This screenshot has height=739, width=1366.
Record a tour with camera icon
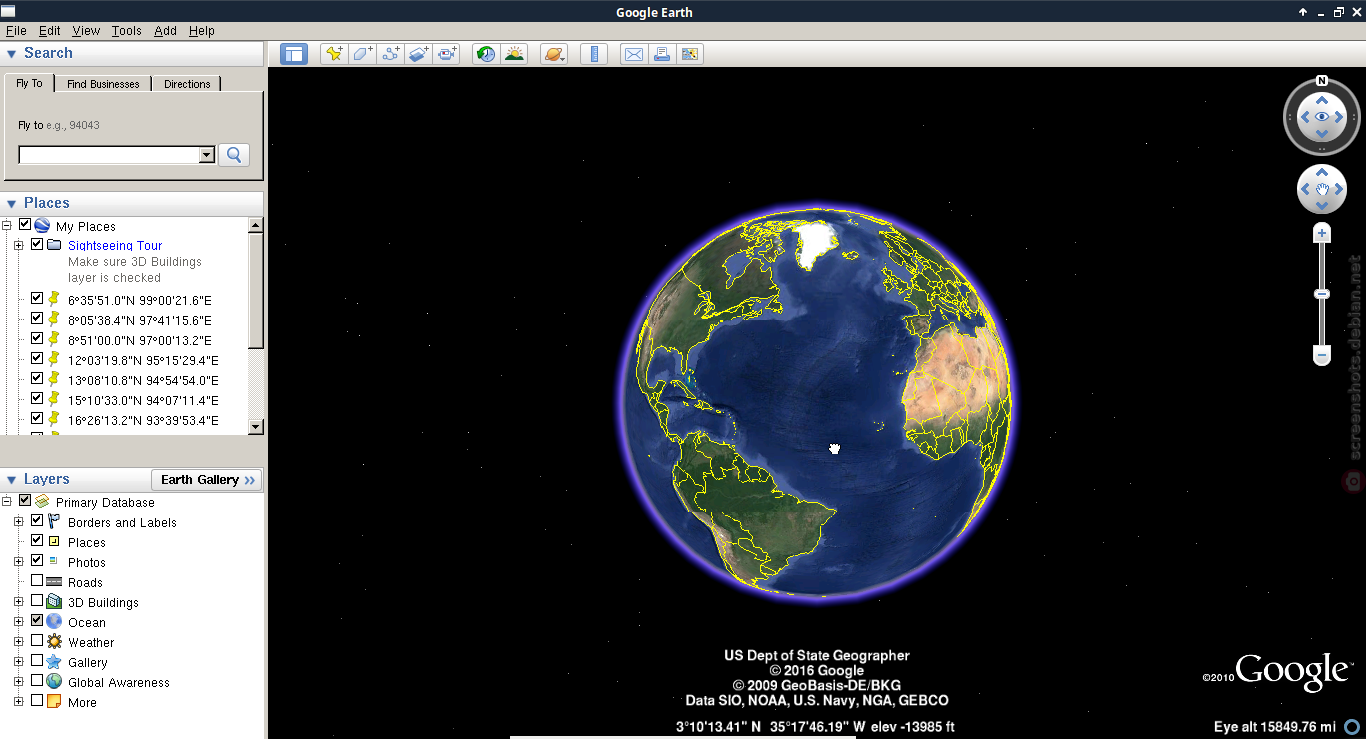pos(447,54)
